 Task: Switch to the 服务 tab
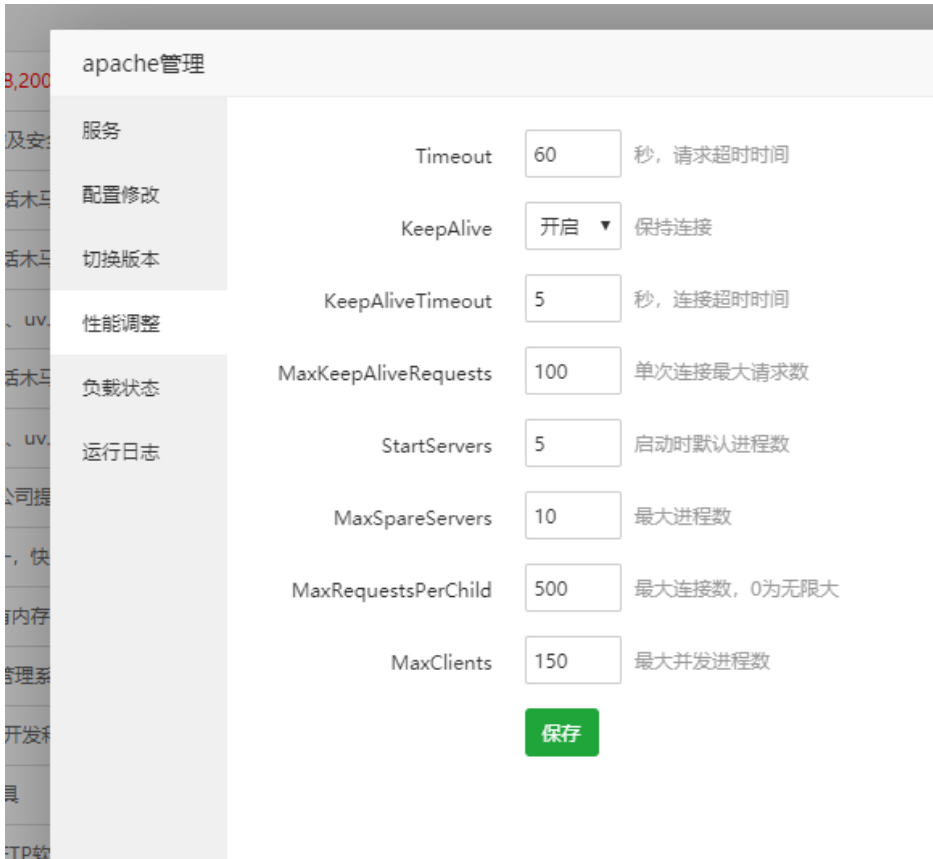(x=101, y=131)
